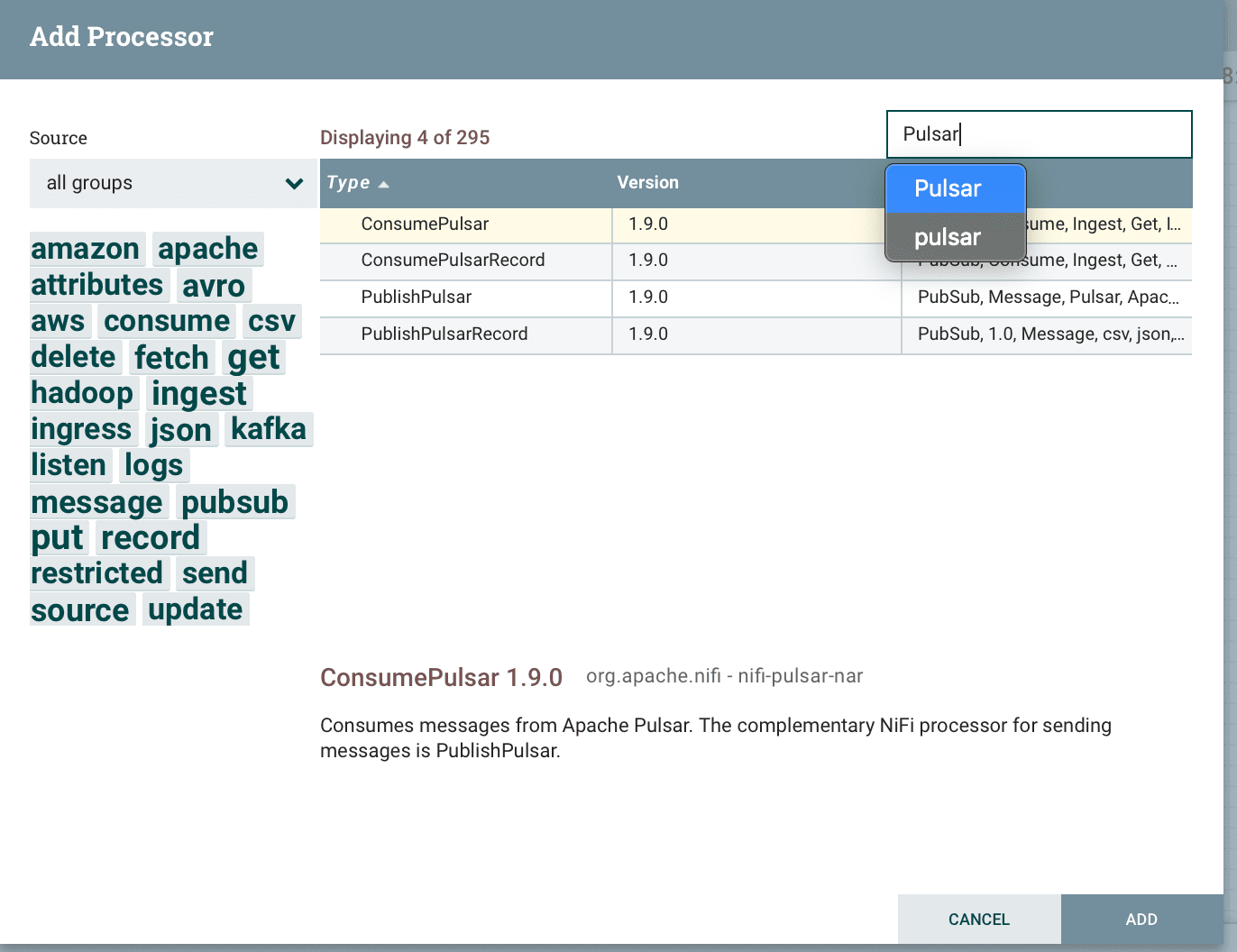Click the 'org.apache.nifi - nifi-pulsar-nar' bundle text

point(725,676)
